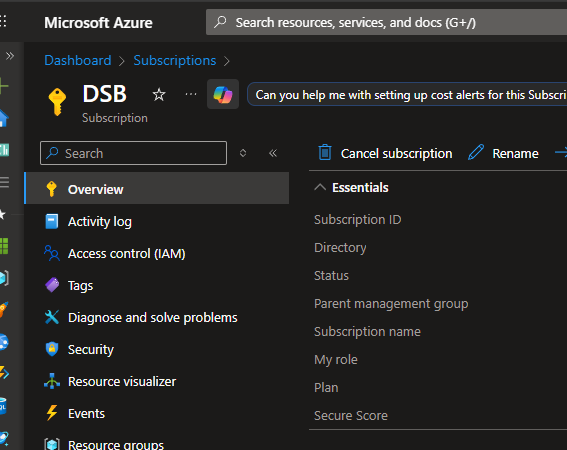Click the Diagnose wrench icon
This screenshot has height=450, width=567.
52,317
